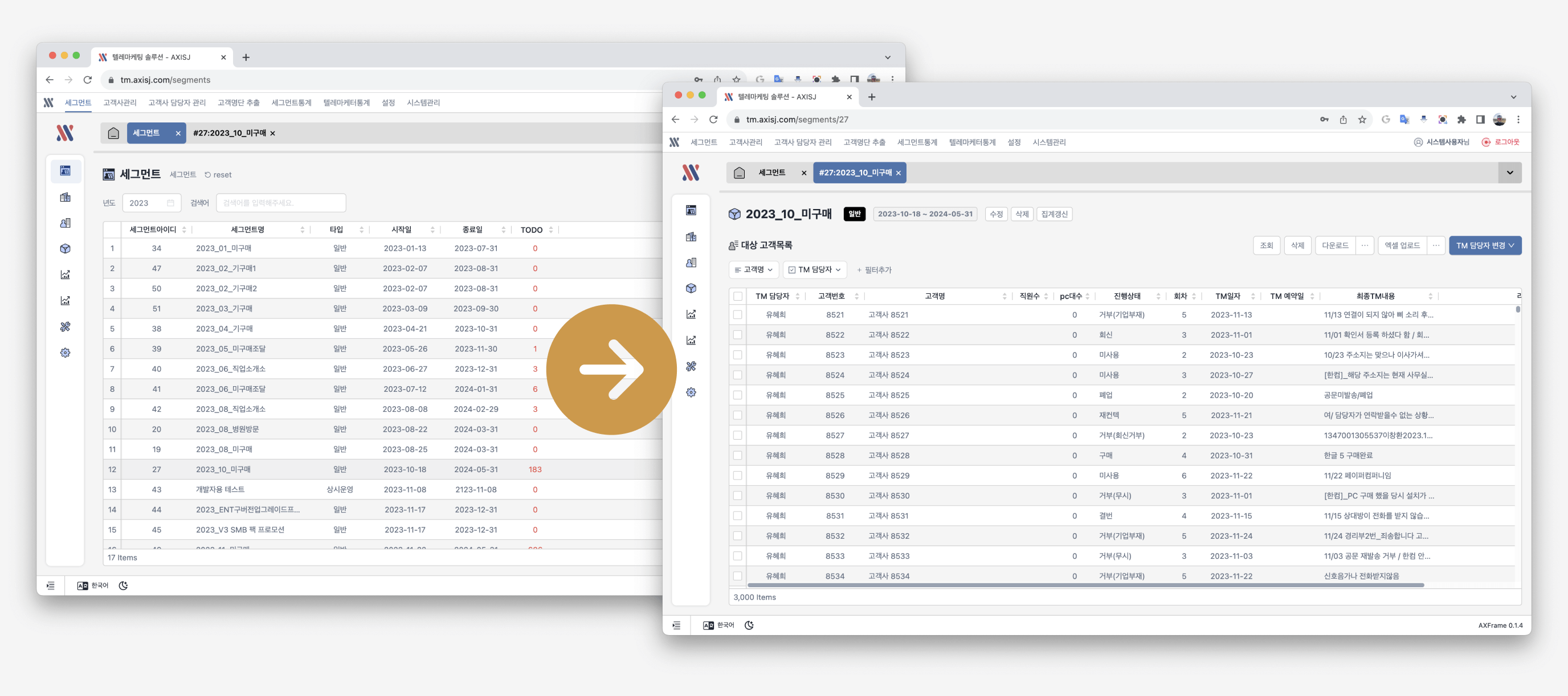The image size is (1568, 696).
Task: Click reset link in back window
Action: (x=218, y=175)
